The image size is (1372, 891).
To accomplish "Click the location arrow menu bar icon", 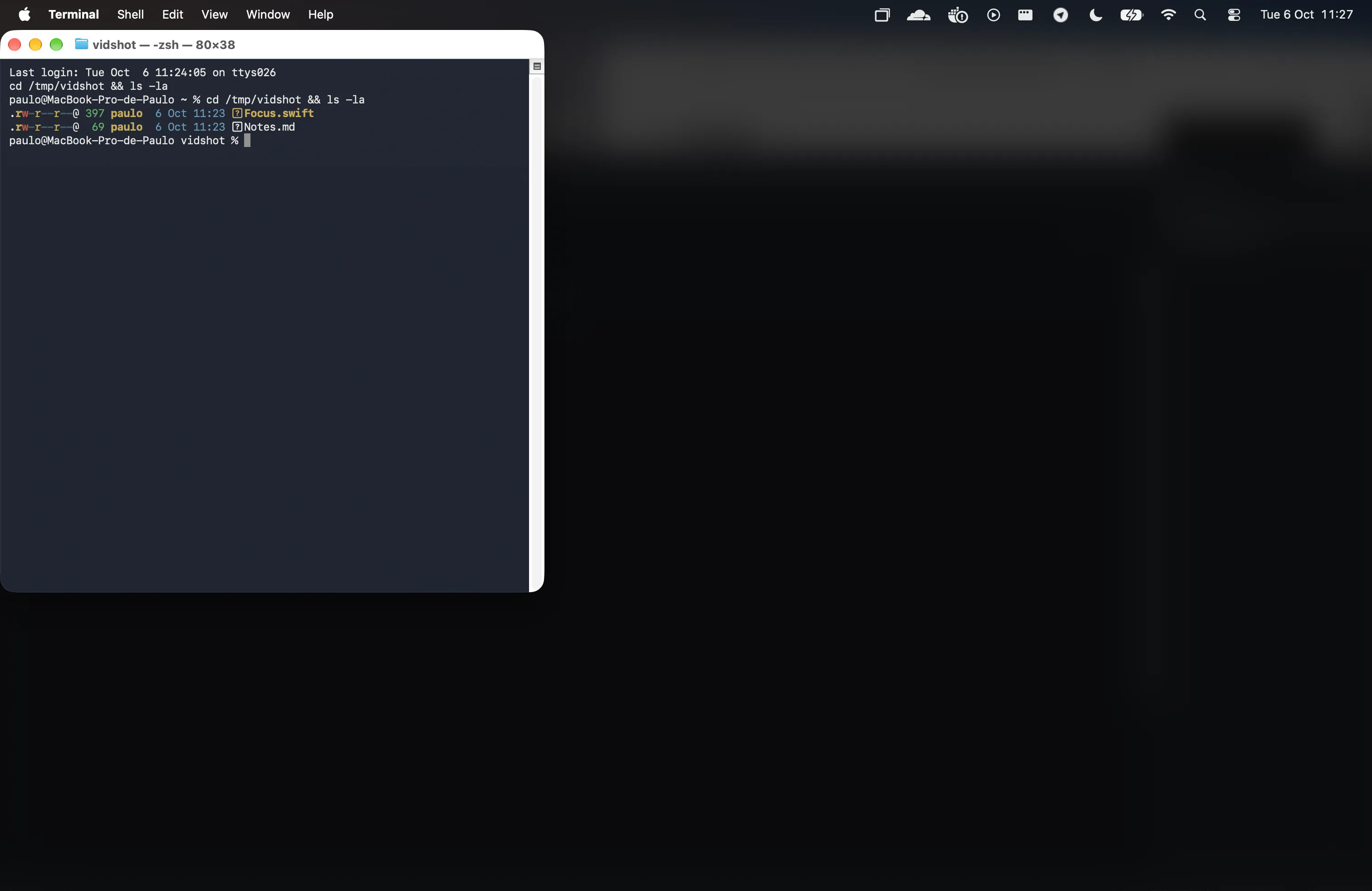I will point(1061,15).
